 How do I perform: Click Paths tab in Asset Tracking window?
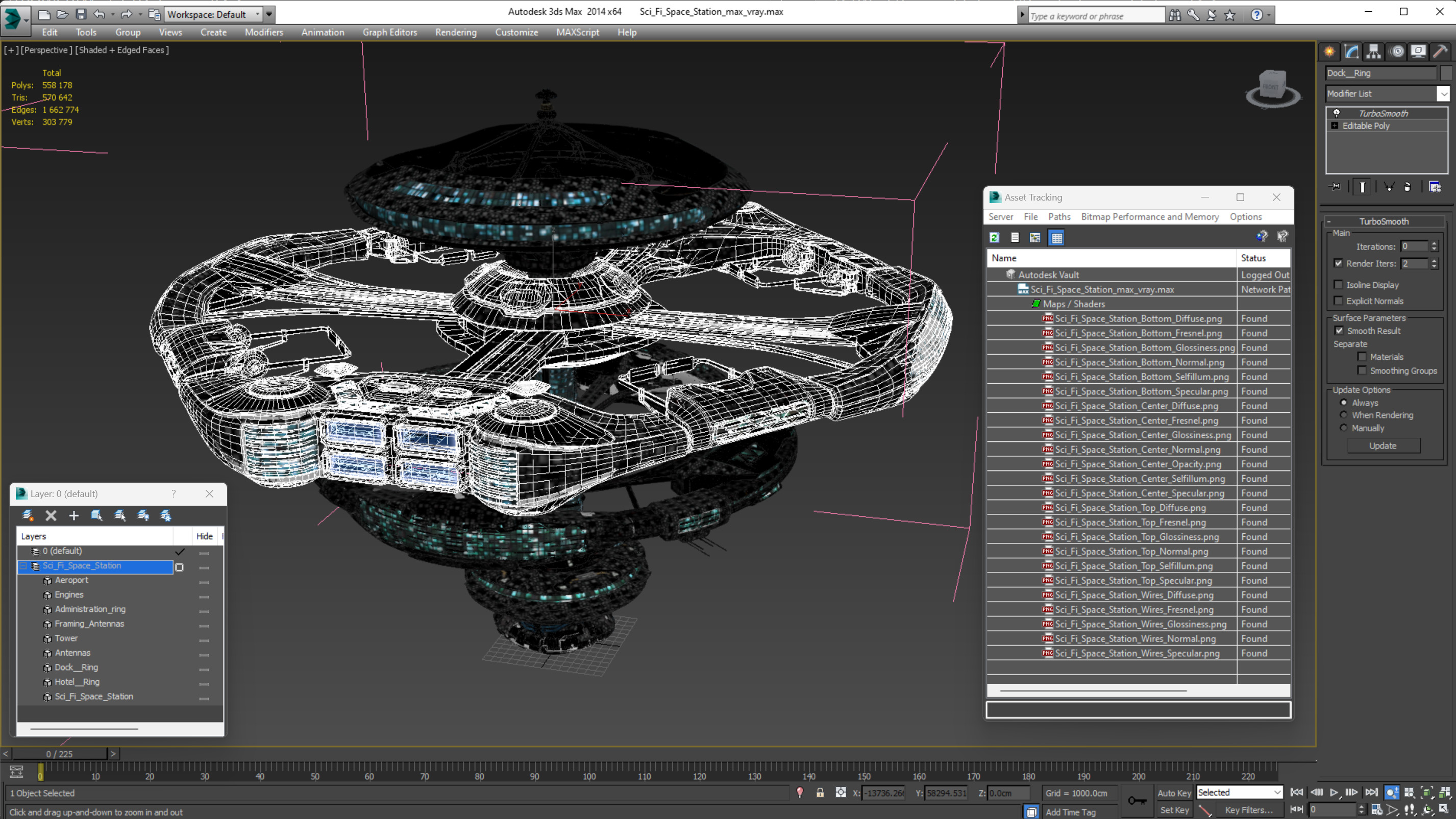coord(1058,217)
